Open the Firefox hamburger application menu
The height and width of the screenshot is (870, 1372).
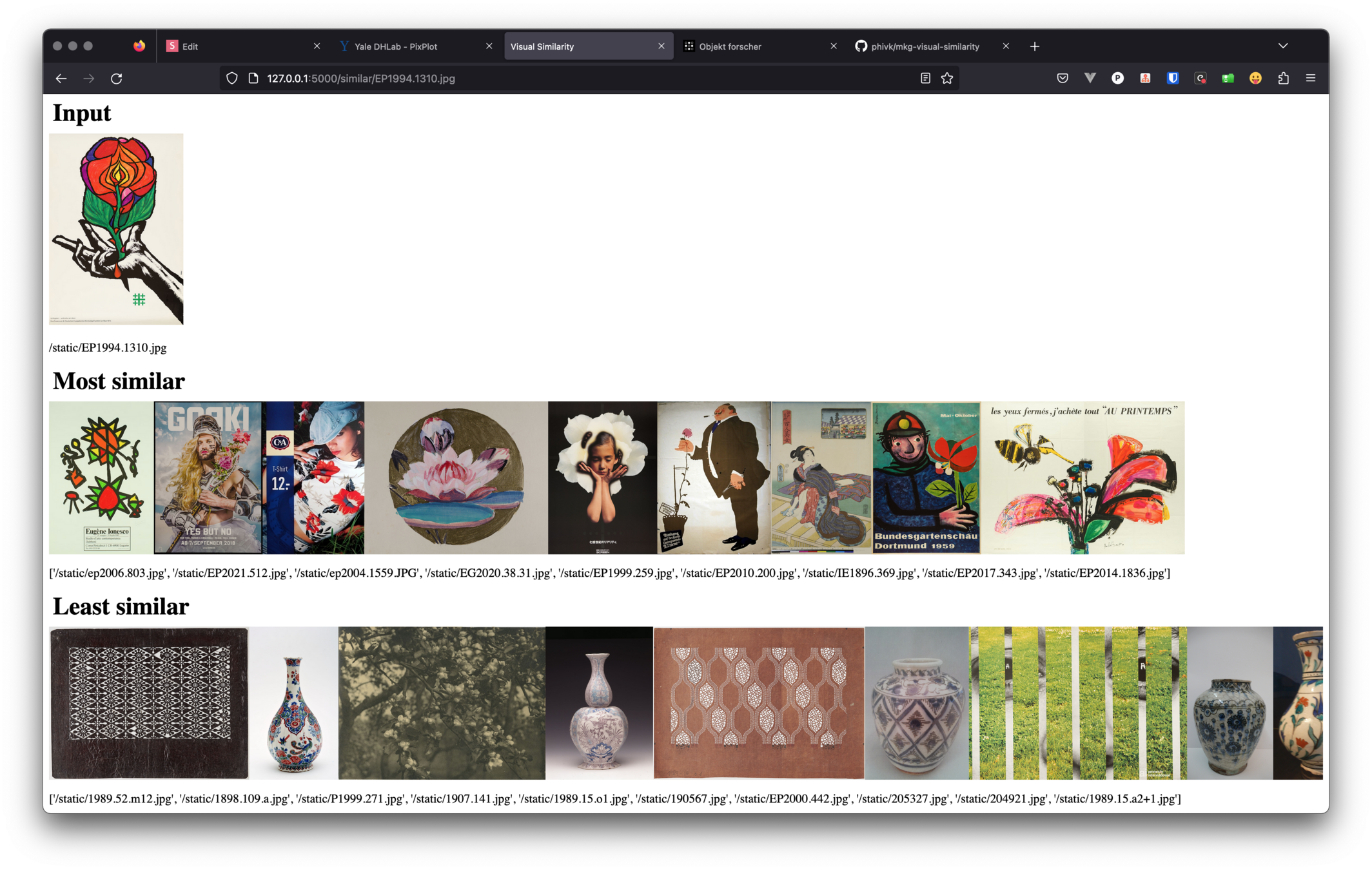tap(1311, 79)
